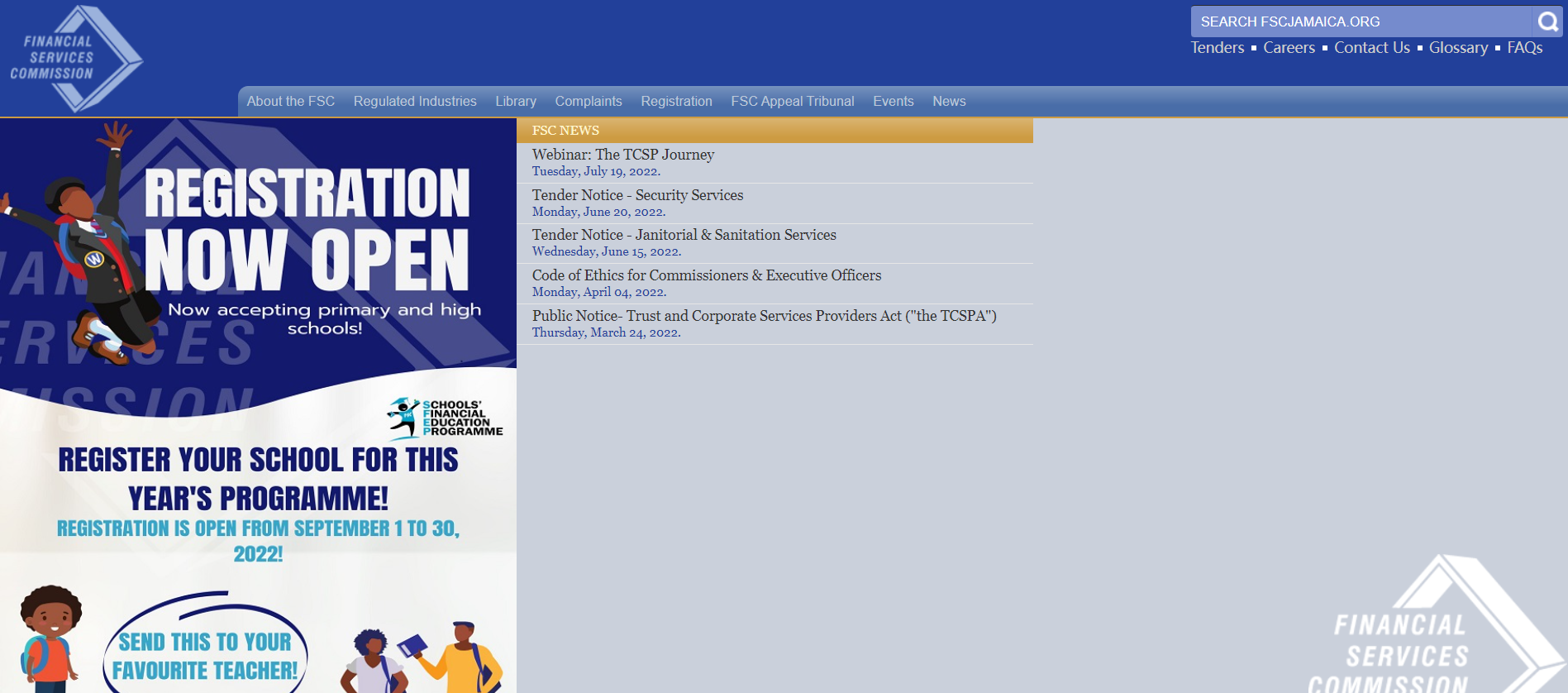This screenshot has width=1568, height=693.
Task: Go to the Careers page
Action: tap(1289, 48)
